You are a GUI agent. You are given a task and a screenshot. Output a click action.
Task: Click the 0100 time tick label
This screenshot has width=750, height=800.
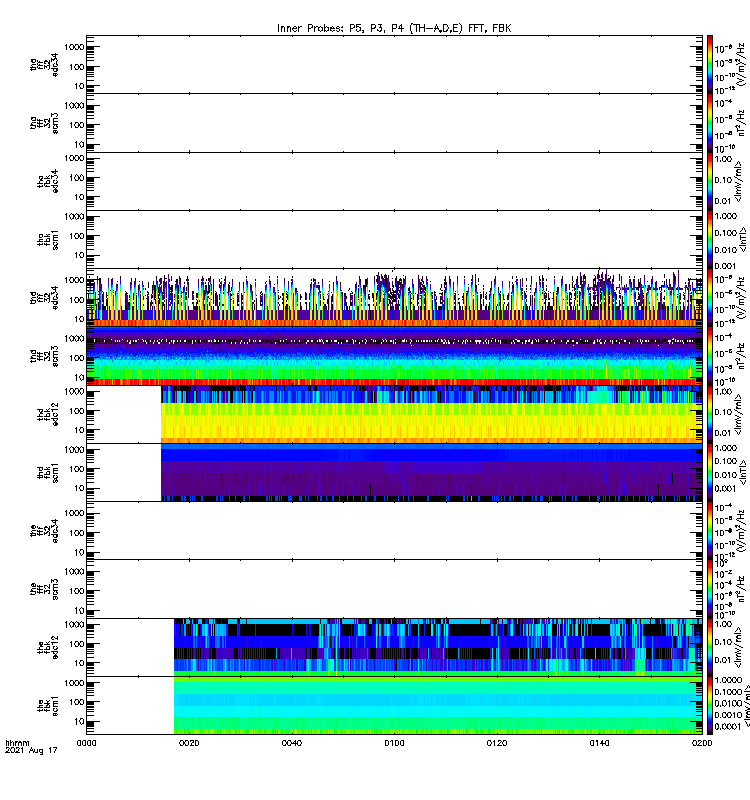(394, 743)
